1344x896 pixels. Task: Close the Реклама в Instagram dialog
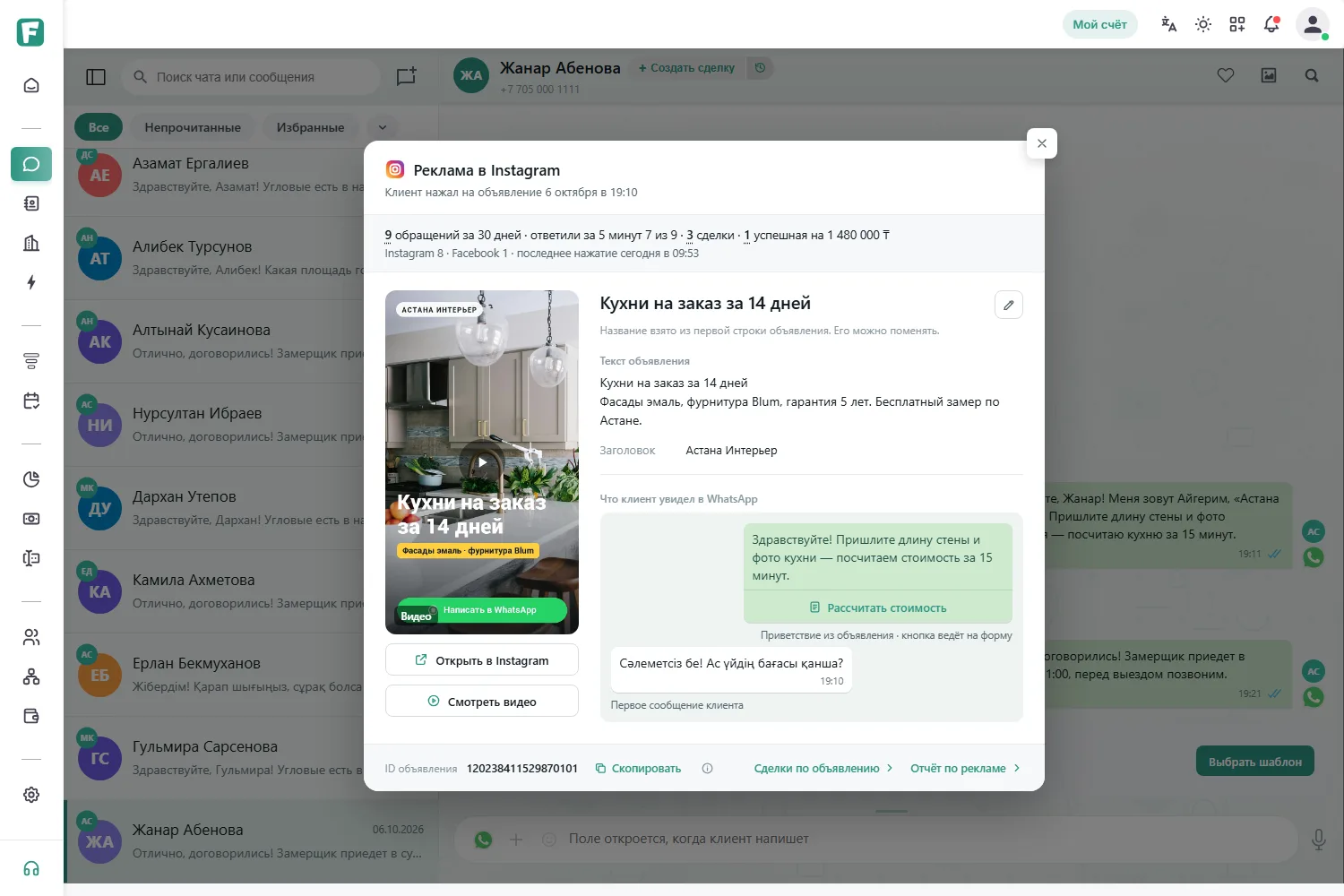1041,143
